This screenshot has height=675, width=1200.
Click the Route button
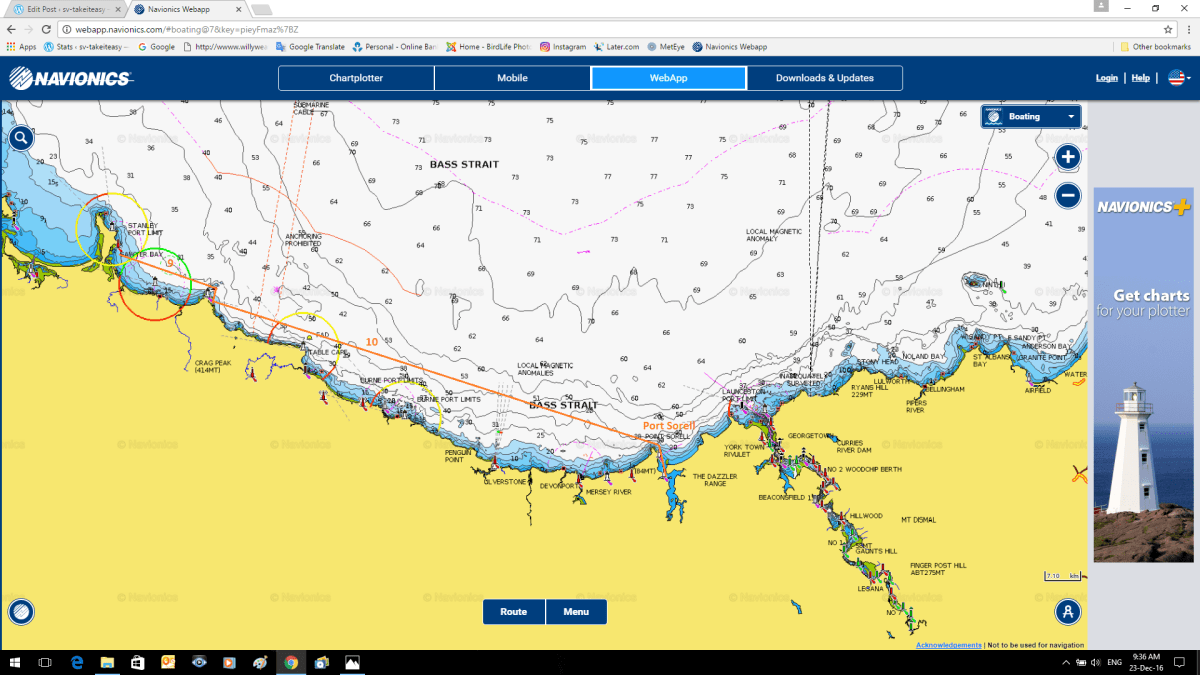pyautogui.click(x=514, y=612)
